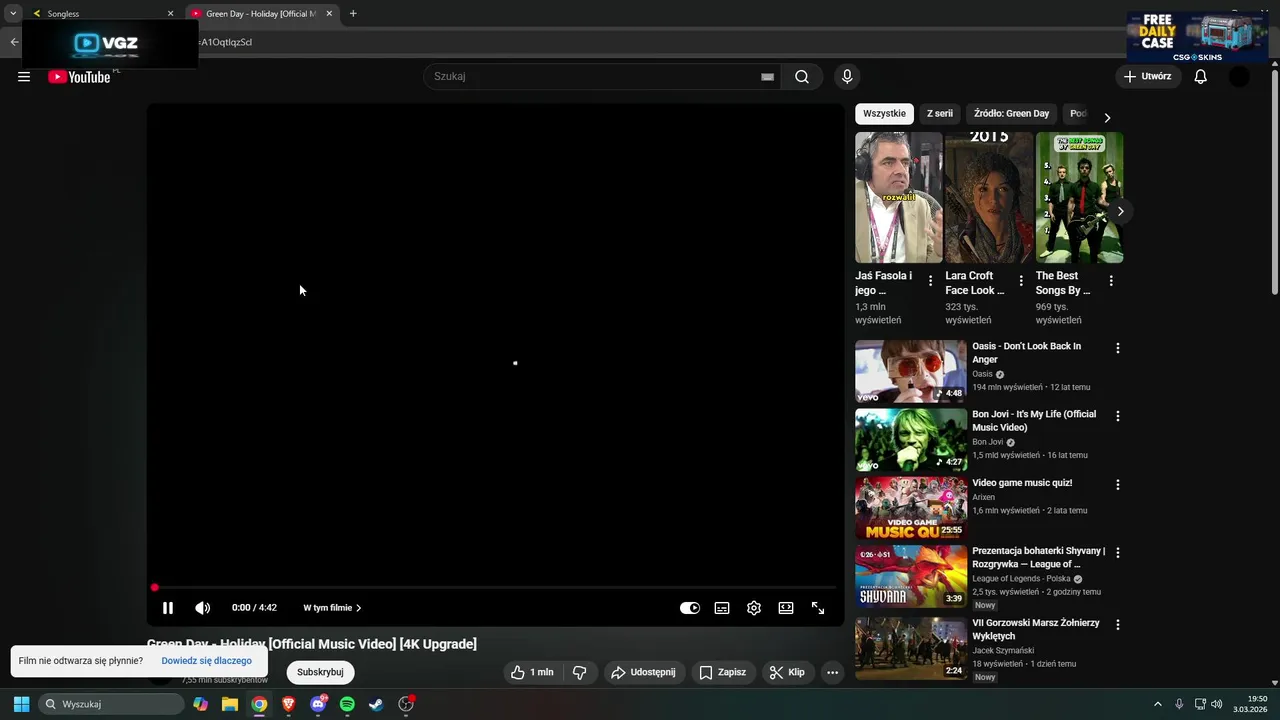Open options for Video game music quiz
This screenshot has width=1280, height=720.
pyautogui.click(x=1118, y=485)
